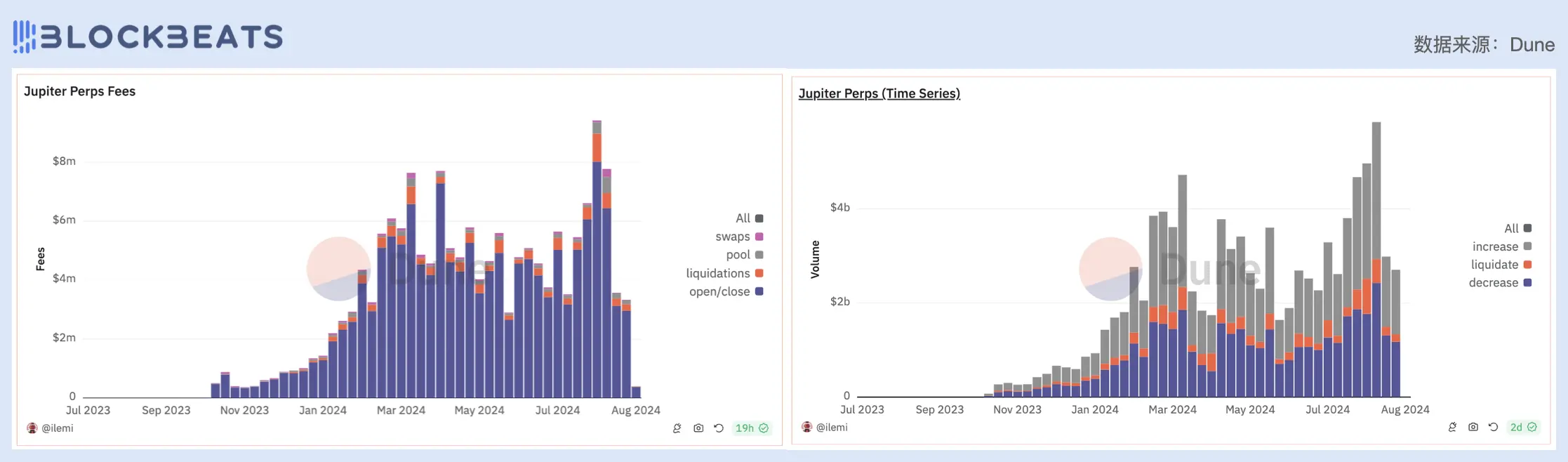Click the plug icon under Jupiter Perps Fees
1568x462 pixels.
[677, 428]
